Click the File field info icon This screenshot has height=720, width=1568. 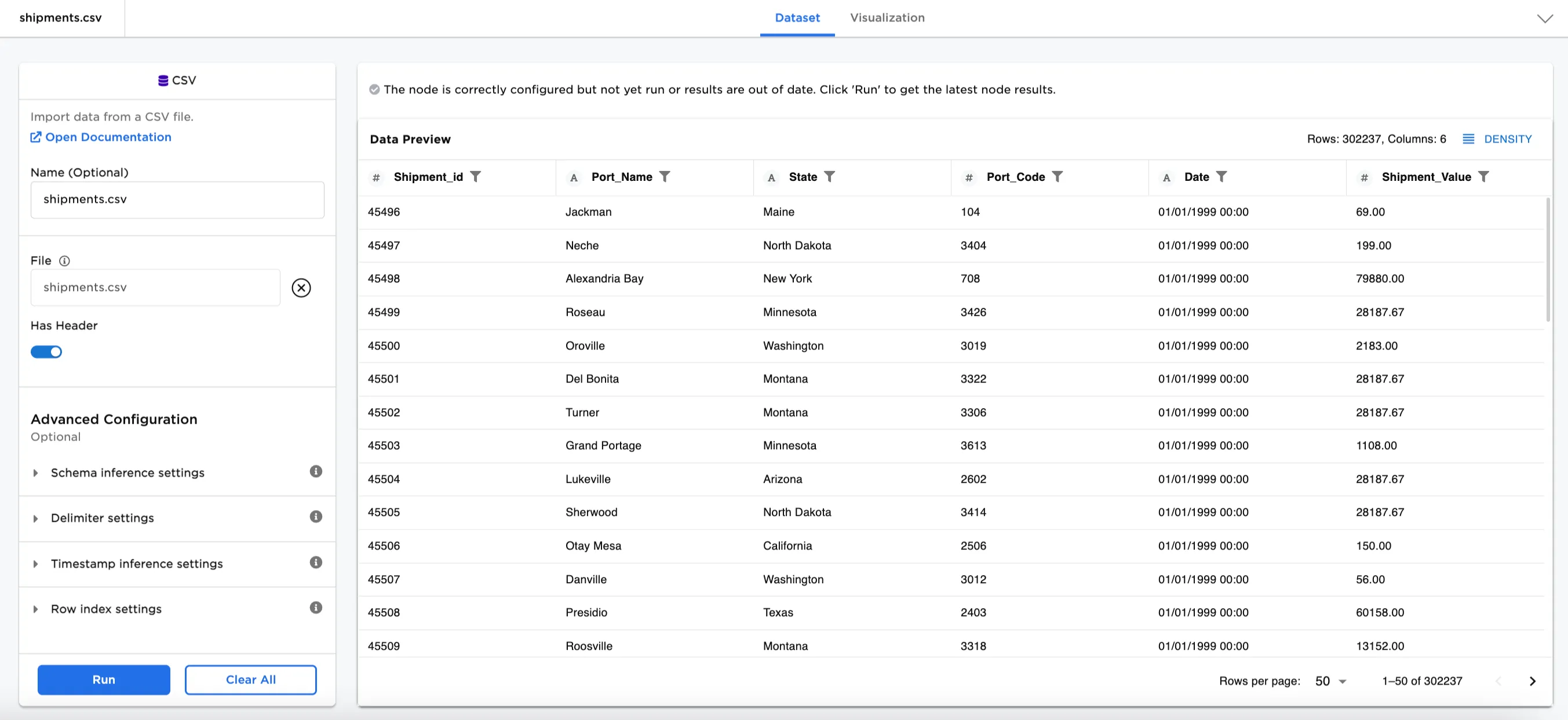click(x=64, y=261)
